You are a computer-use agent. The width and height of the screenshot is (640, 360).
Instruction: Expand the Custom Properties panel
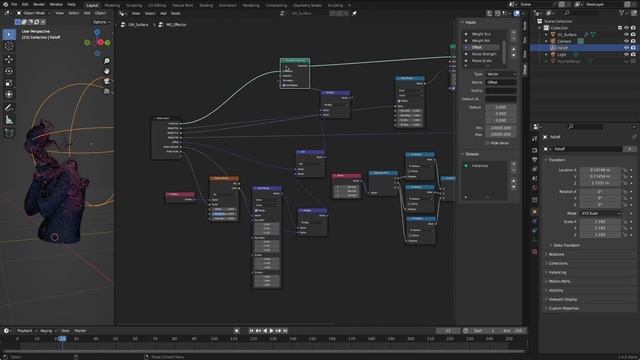click(x=563, y=308)
